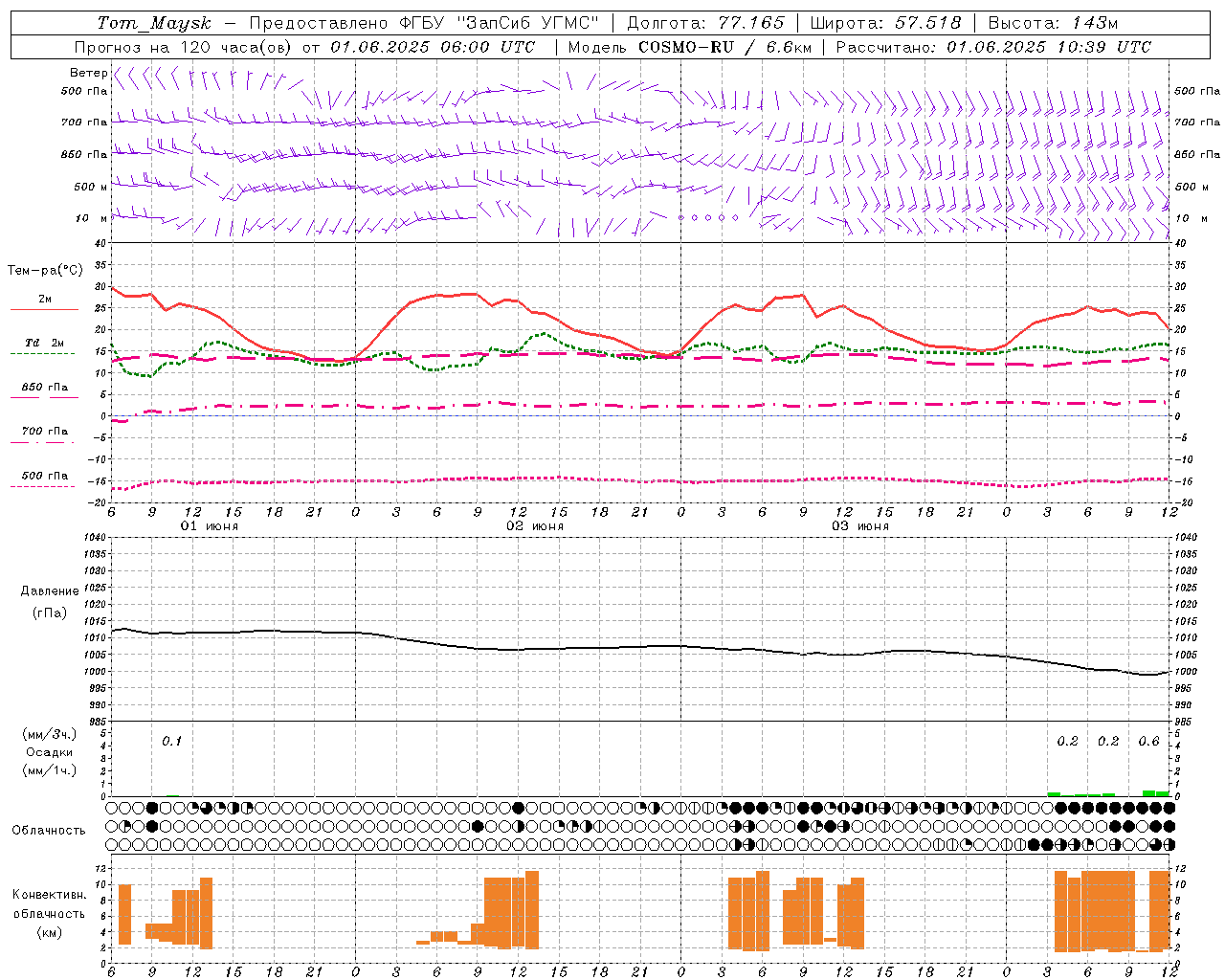Screen dimensions: 1225x980
Task: Select the model label COSMO-RU / 6.6км
Action: coord(726,47)
